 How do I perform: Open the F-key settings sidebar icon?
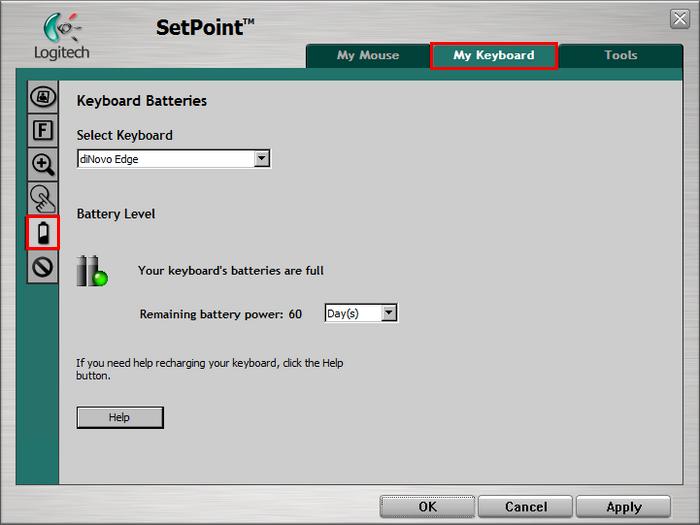coord(43,130)
